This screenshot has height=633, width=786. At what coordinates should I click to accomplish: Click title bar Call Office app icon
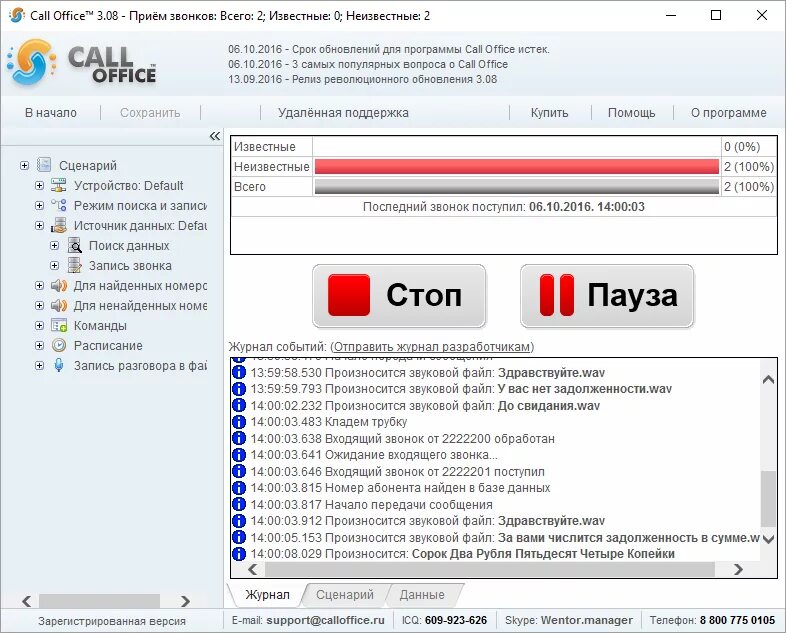[x=17, y=15]
